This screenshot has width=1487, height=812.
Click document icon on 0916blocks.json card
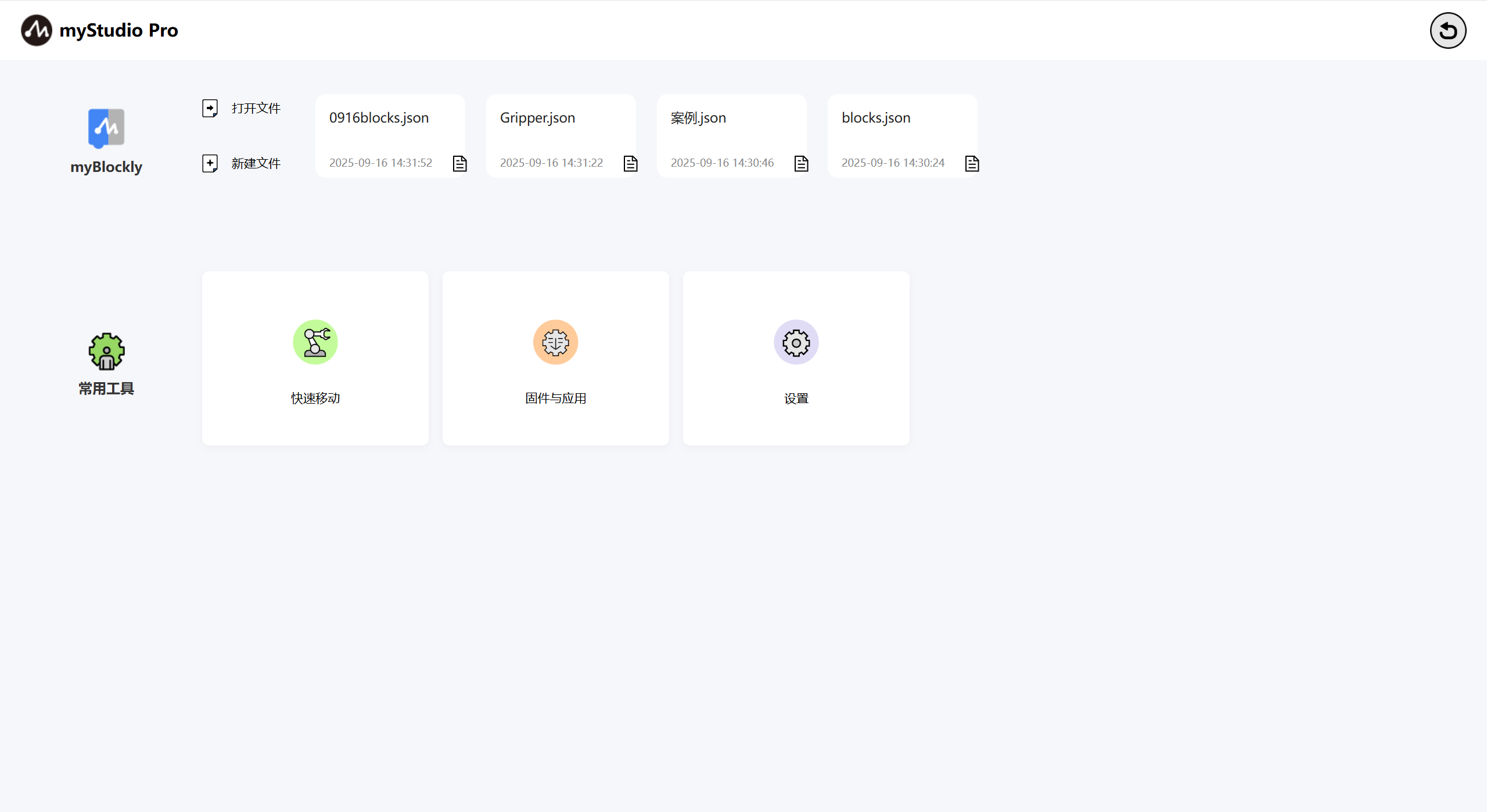[459, 164]
